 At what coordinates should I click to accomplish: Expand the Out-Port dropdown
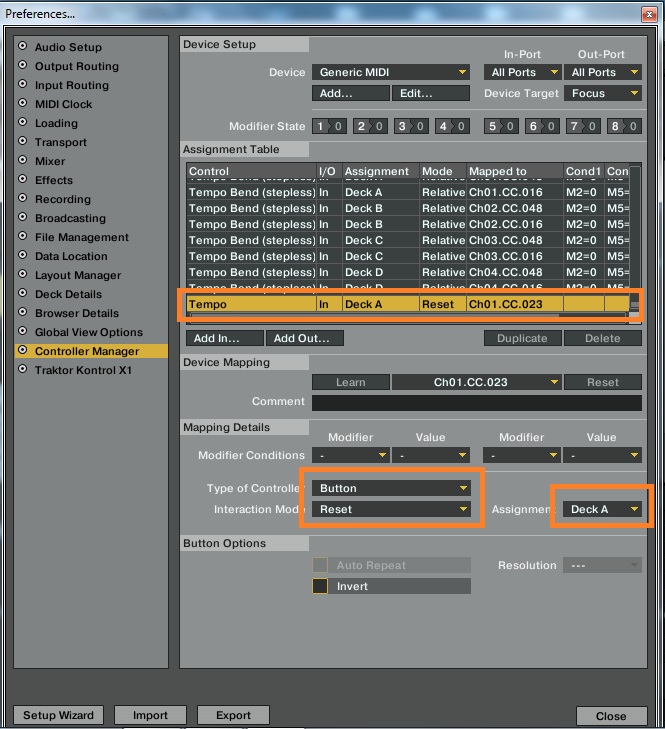point(603,72)
